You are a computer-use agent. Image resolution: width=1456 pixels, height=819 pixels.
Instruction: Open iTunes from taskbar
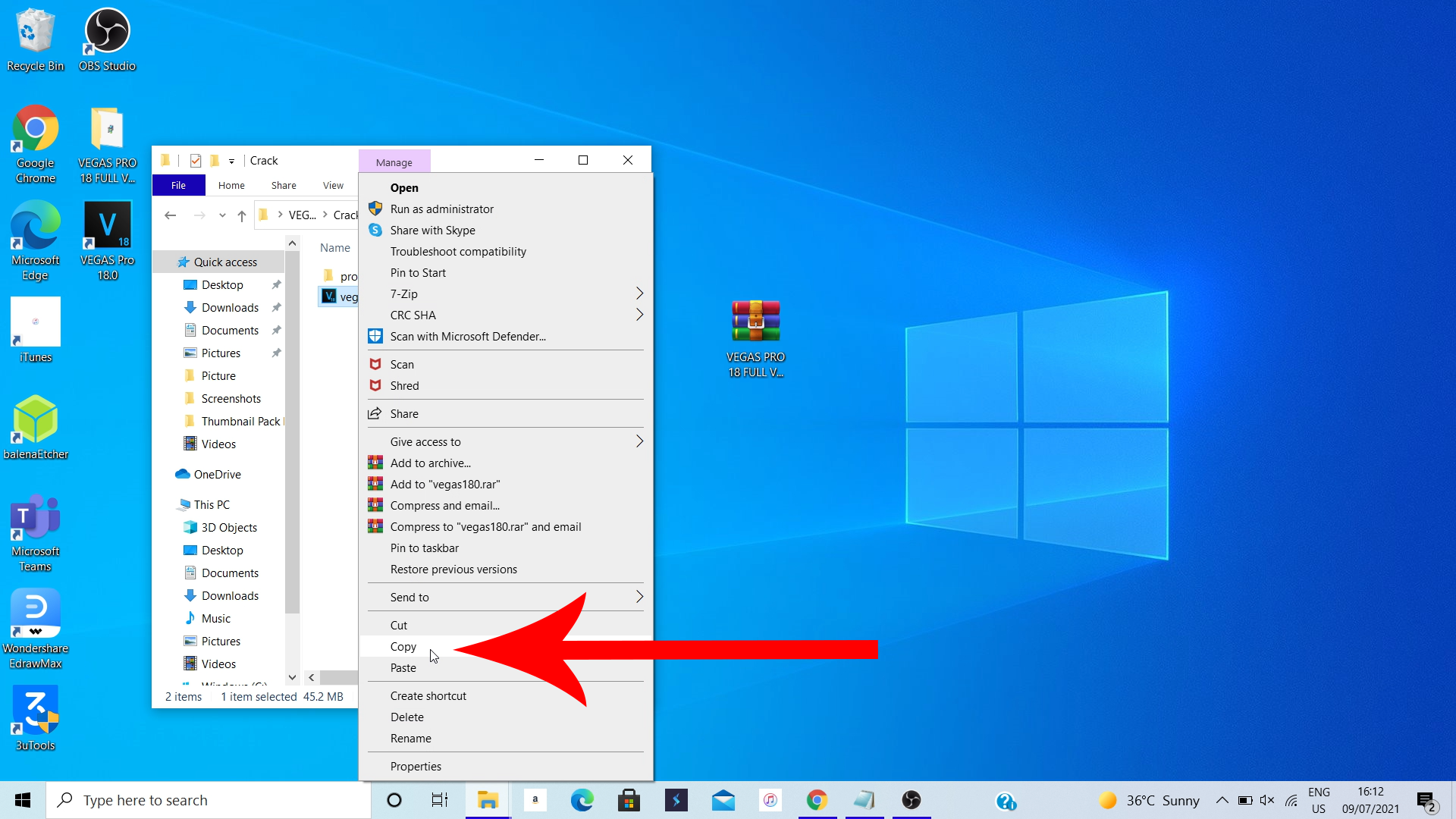[770, 800]
